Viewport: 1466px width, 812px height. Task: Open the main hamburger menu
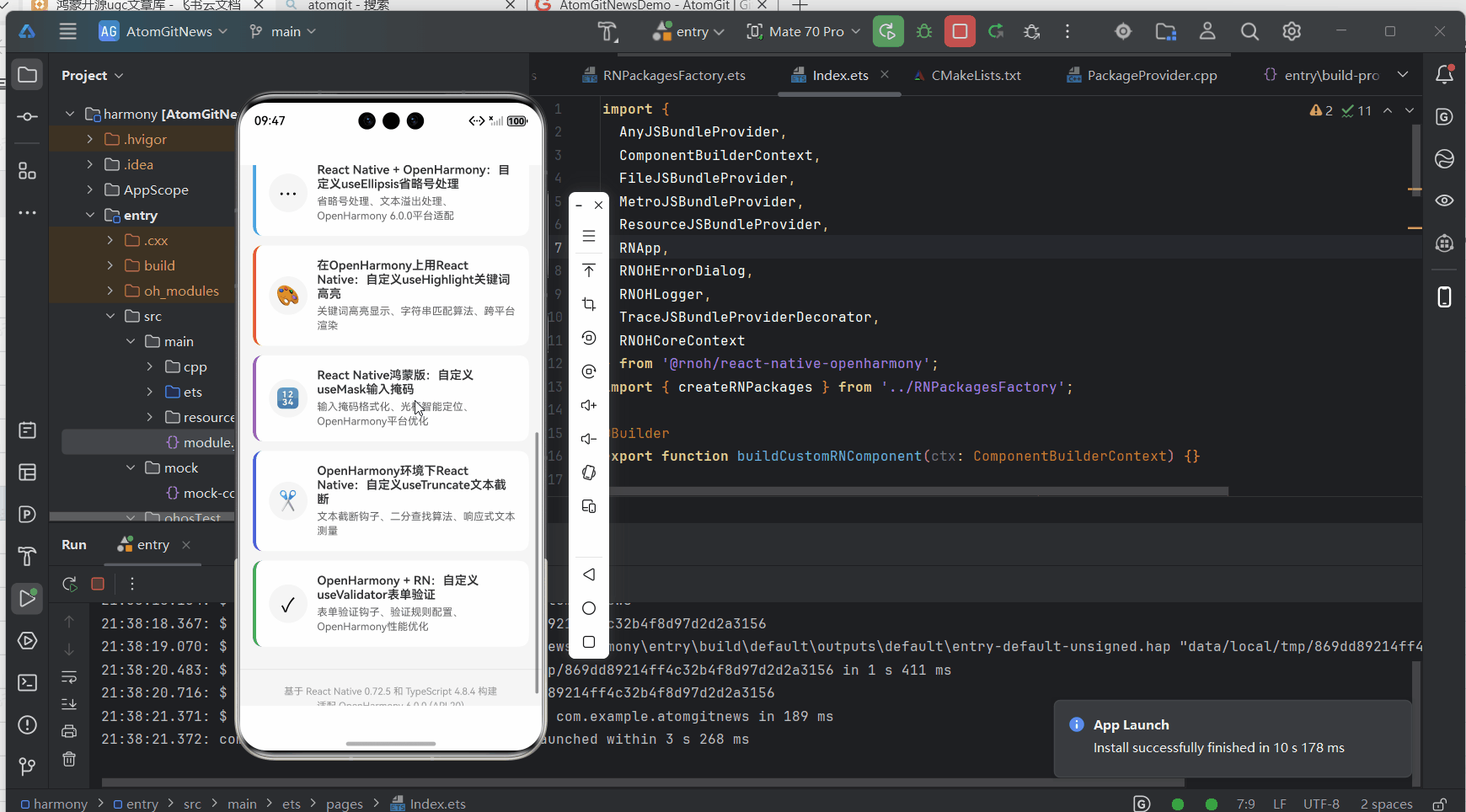68,32
